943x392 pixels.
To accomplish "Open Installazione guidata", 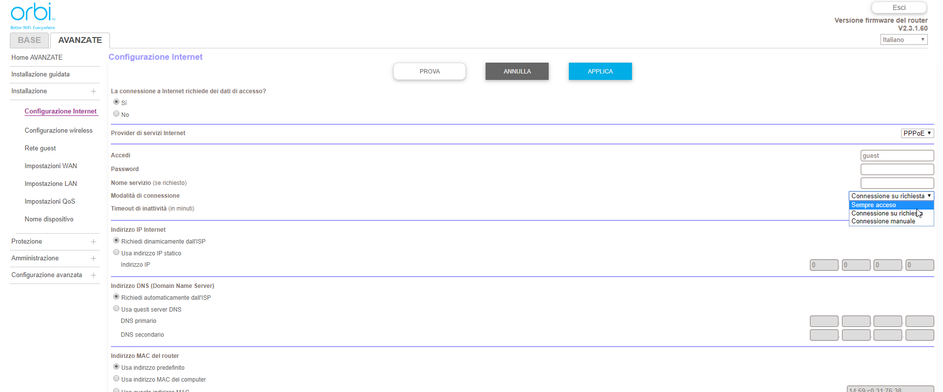I will (x=40, y=75).
